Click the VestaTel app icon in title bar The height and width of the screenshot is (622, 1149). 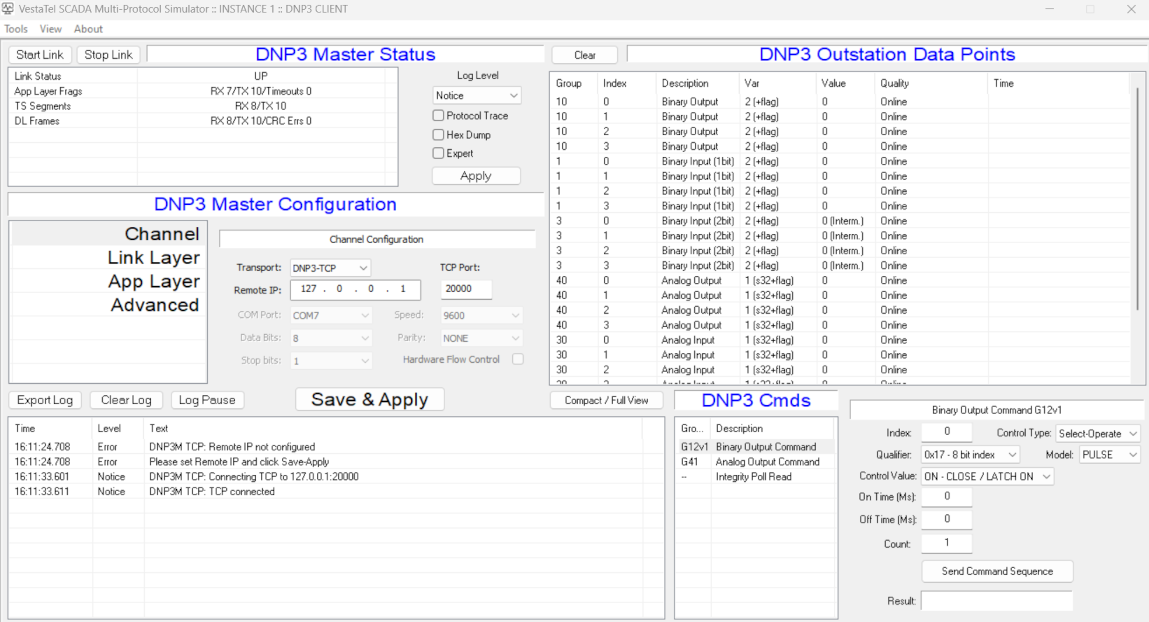tap(8, 9)
